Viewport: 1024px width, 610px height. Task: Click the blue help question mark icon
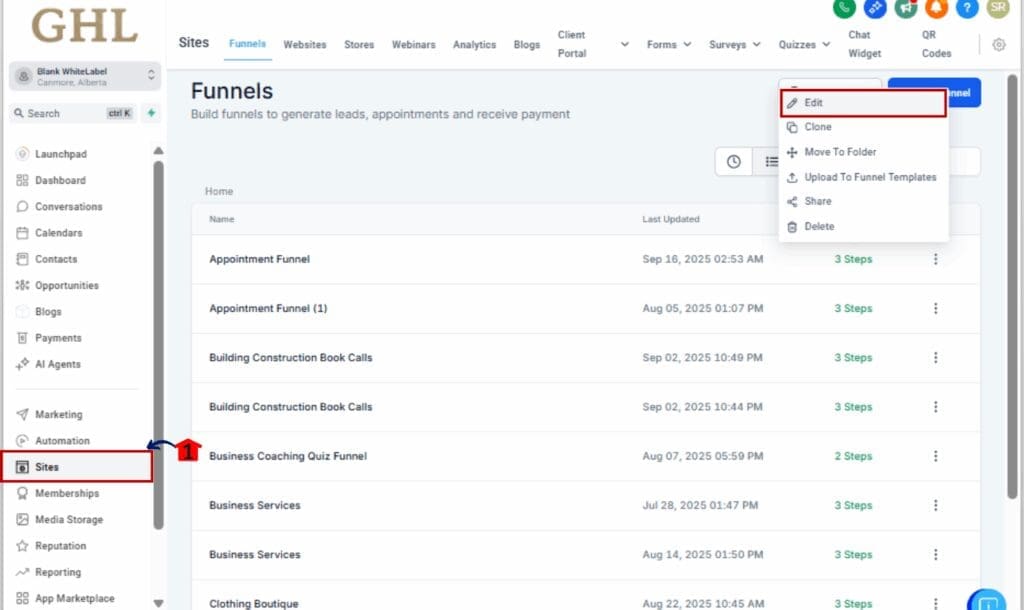[966, 8]
